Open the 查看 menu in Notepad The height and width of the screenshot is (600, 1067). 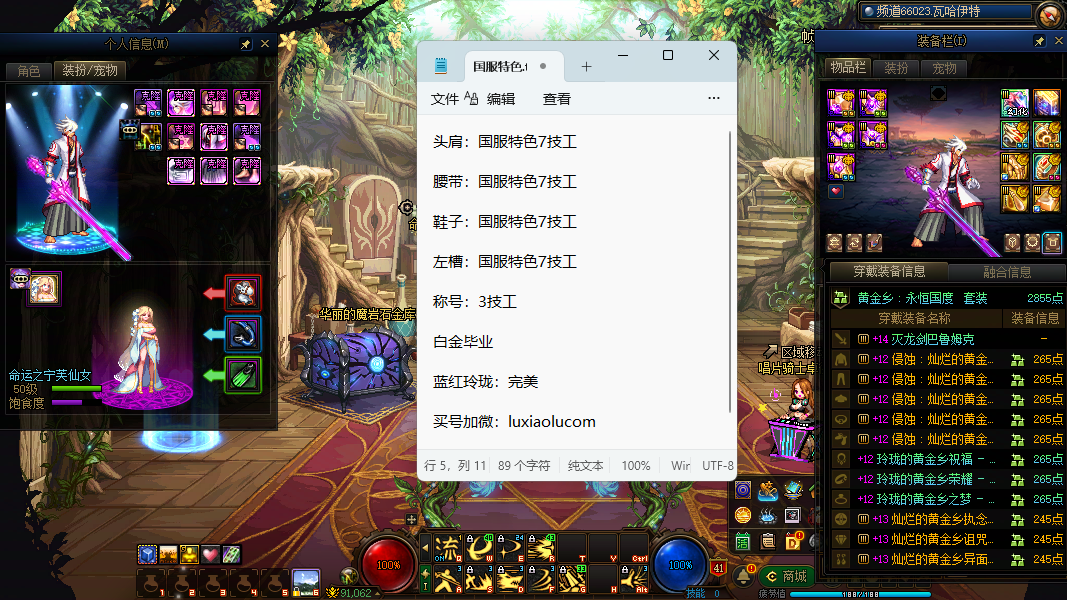click(x=557, y=99)
